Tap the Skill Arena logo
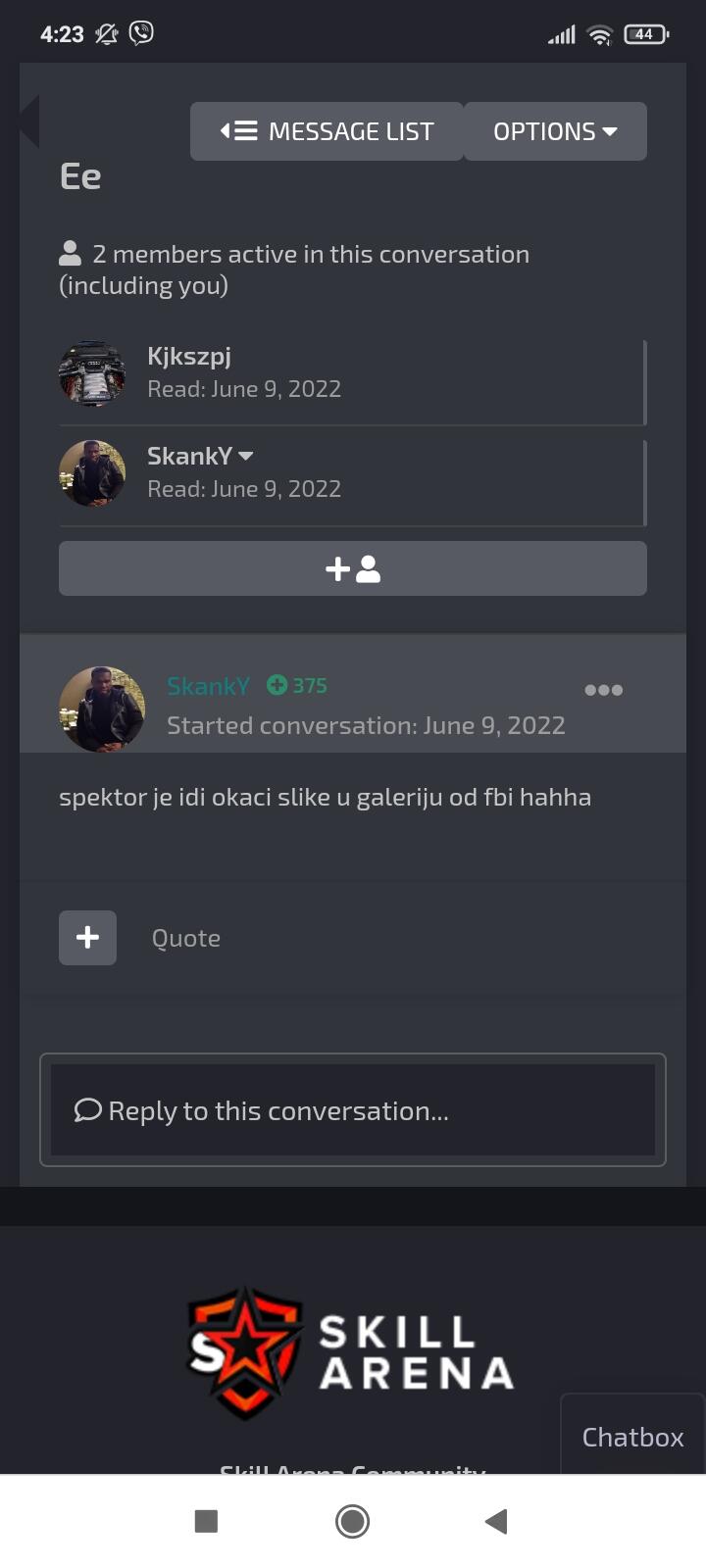This screenshot has width=706, height=1568. coord(351,1353)
